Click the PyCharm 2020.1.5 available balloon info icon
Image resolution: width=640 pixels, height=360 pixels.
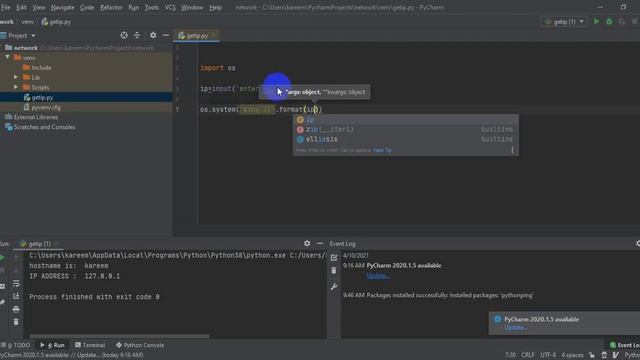[x=497, y=319]
